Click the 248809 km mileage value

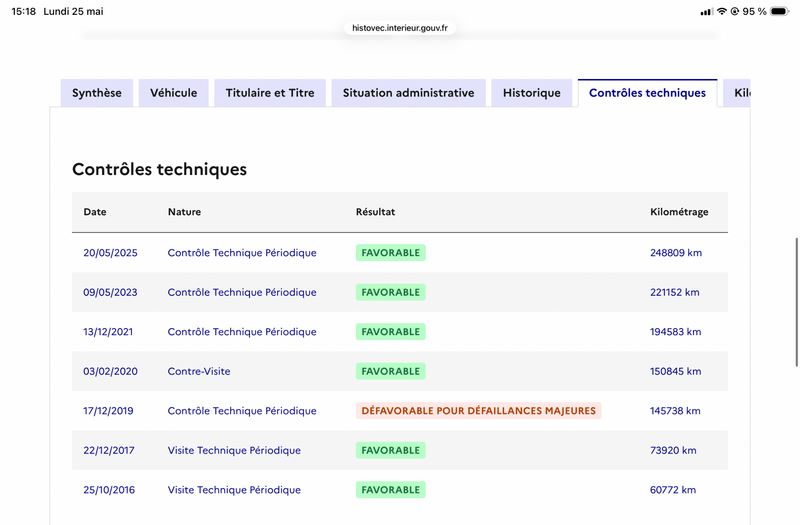(x=676, y=253)
